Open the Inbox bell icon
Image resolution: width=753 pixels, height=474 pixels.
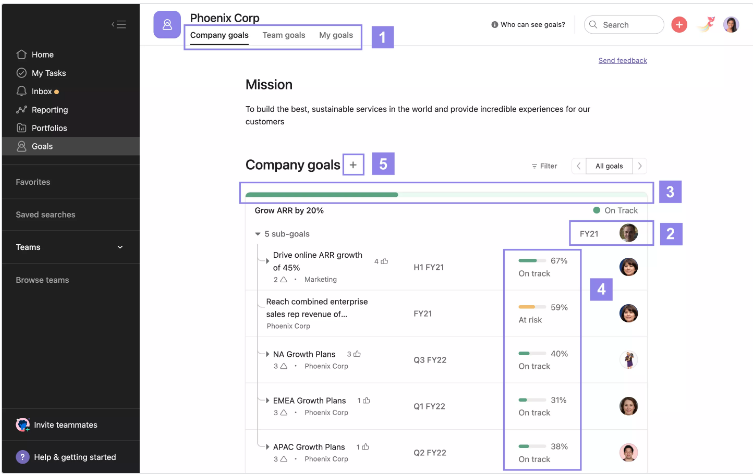coord(22,91)
